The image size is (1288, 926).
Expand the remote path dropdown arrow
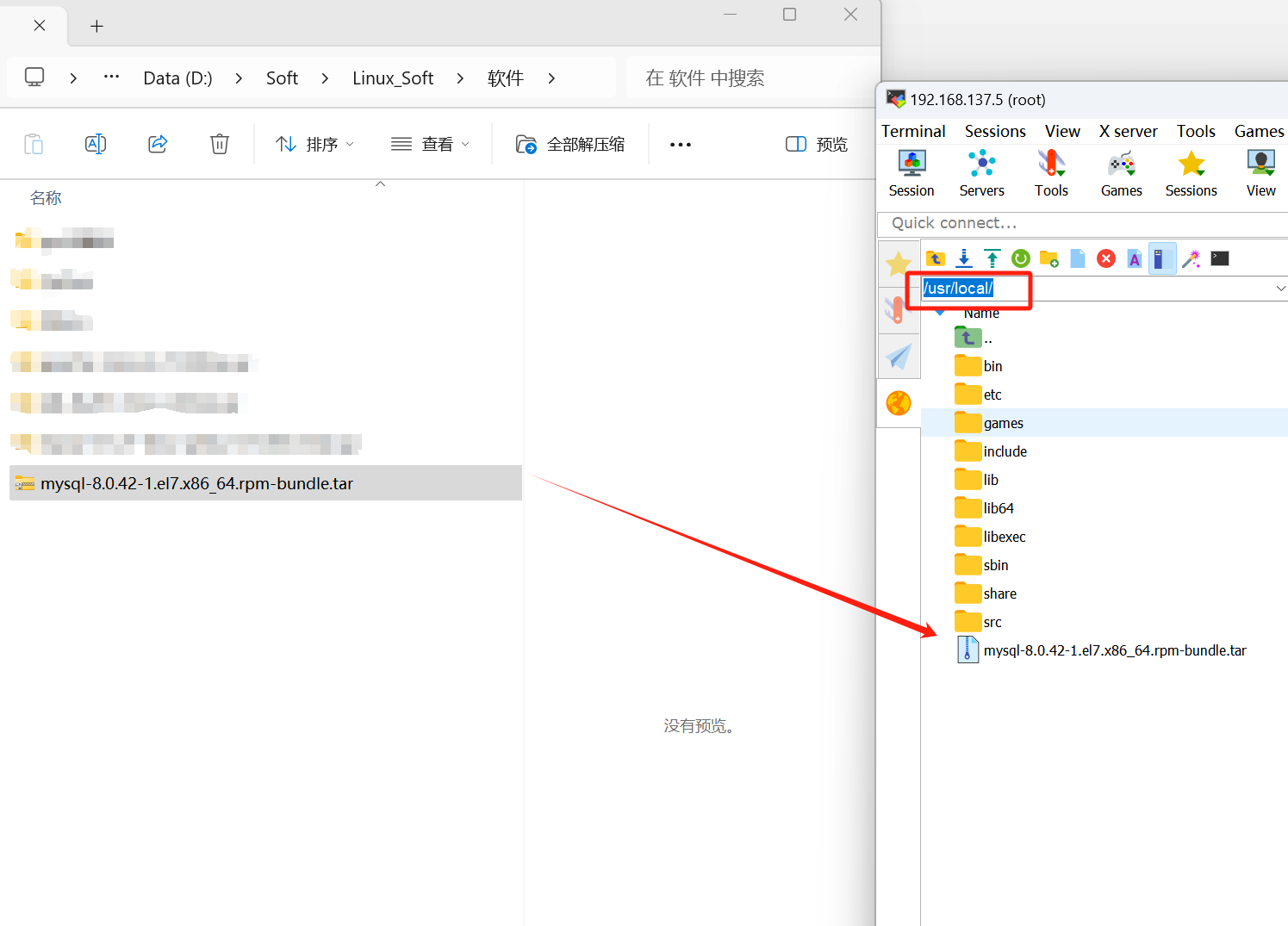pos(1280,289)
